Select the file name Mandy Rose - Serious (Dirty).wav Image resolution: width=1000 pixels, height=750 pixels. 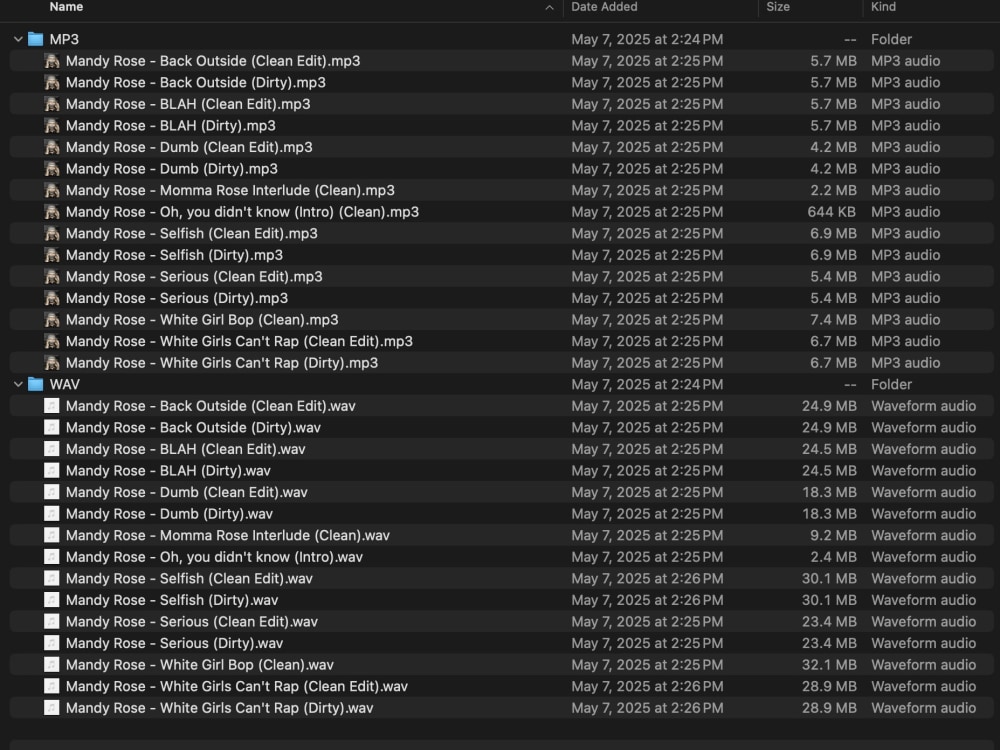pyautogui.click(x=175, y=643)
